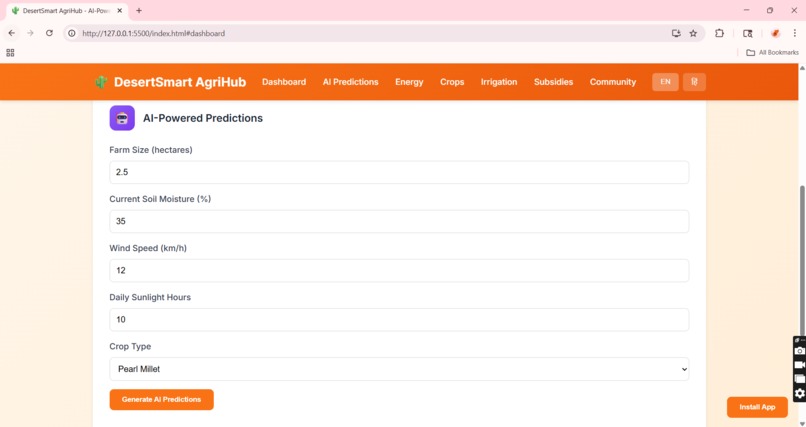Click the gear settings icon on right edge
Image resolution: width=806 pixels, height=427 pixels.
point(800,394)
